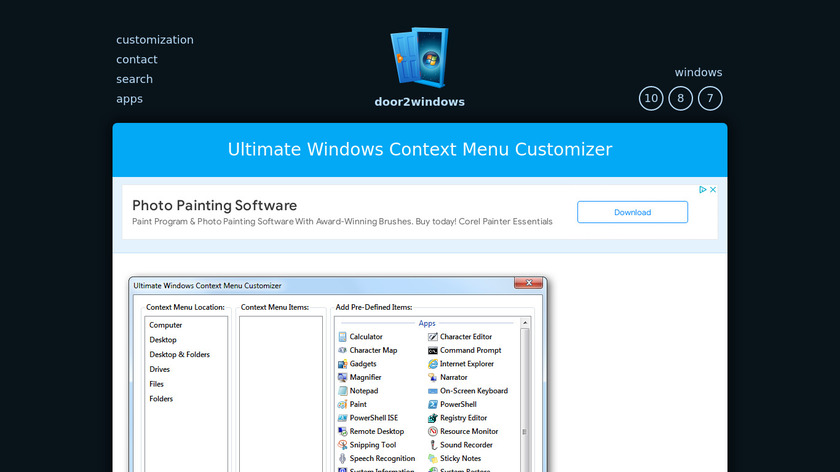Click the scroll up arrow of Apps list
The height and width of the screenshot is (472, 840).
click(526, 324)
